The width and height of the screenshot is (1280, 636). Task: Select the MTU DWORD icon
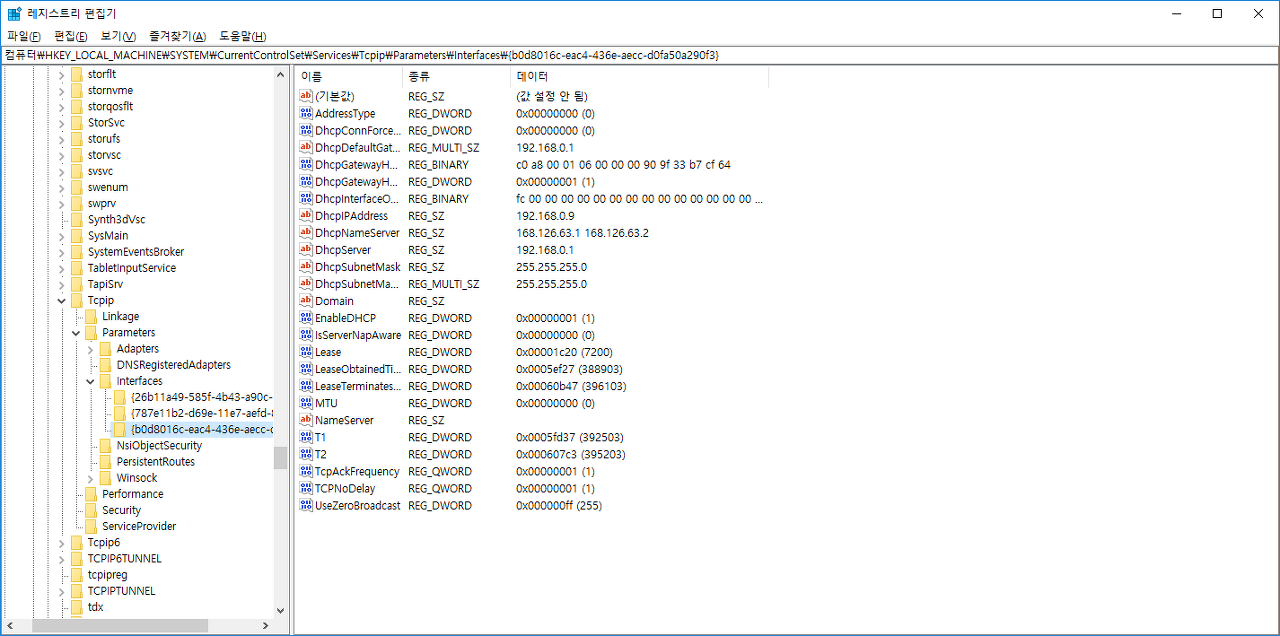307,403
